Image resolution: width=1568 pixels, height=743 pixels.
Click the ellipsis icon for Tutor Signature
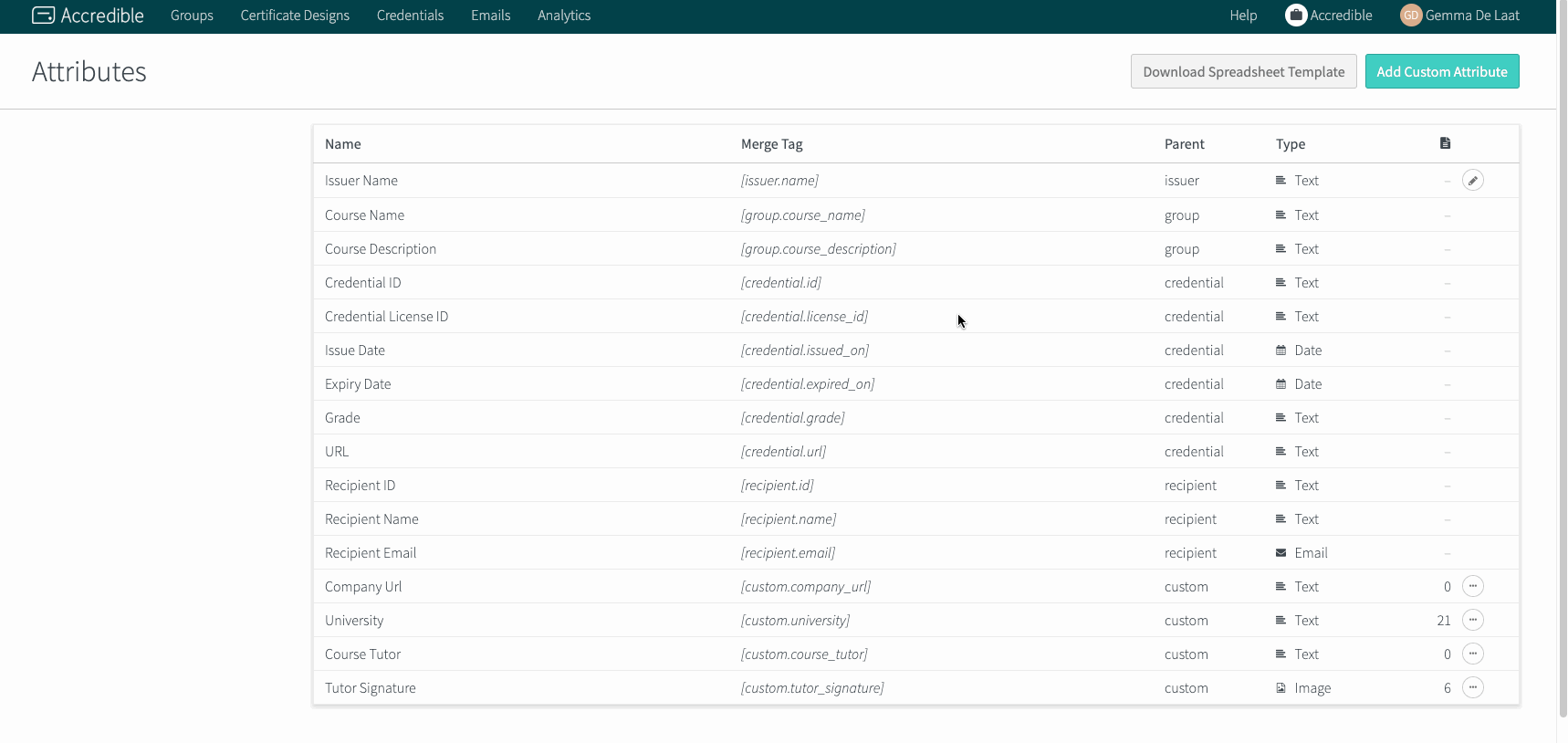1472,688
